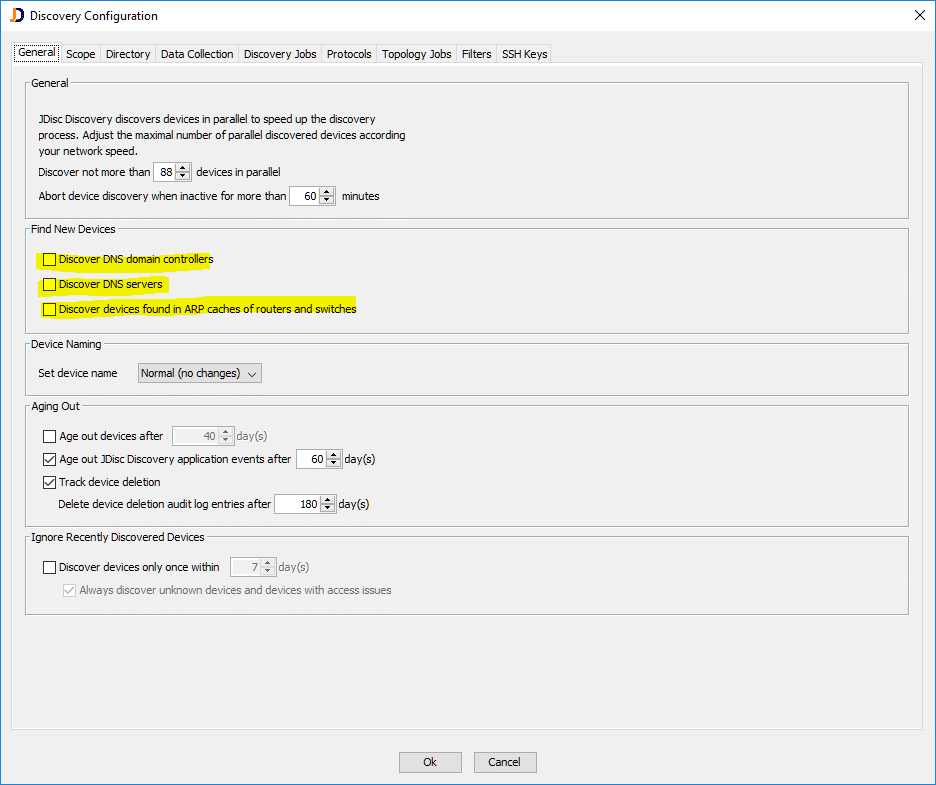Decrease inactivity abort minutes with down arrow
Viewport: 936px width, 785px height.
(328, 200)
